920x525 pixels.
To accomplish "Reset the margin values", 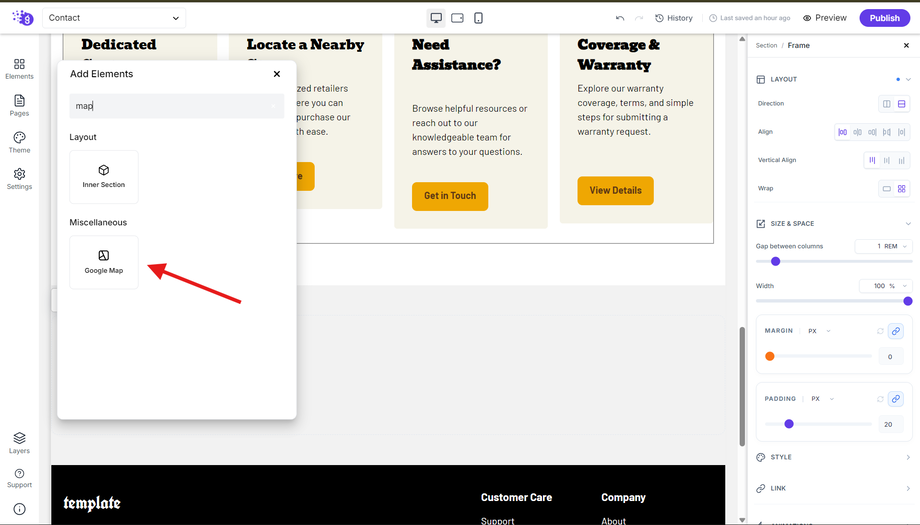I will coord(880,331).
